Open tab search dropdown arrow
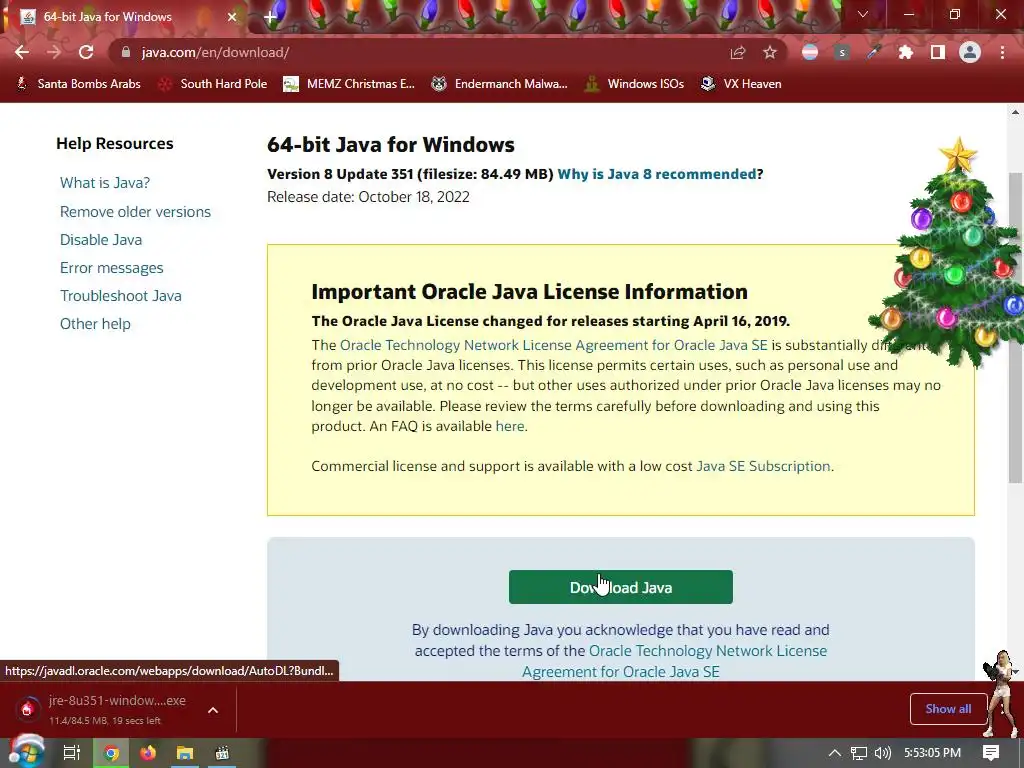This screenshot has height=768, width=1024. pos(863,14)
